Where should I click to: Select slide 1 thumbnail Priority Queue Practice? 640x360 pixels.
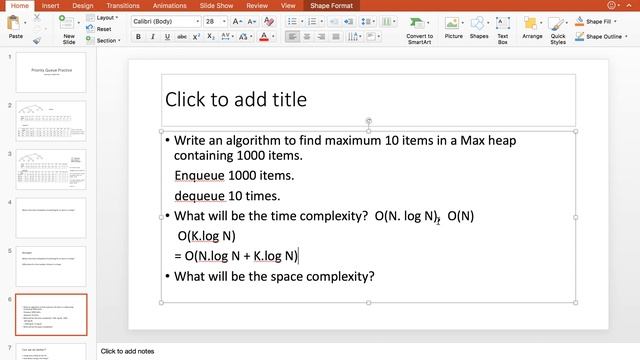(x=51, y=72)
